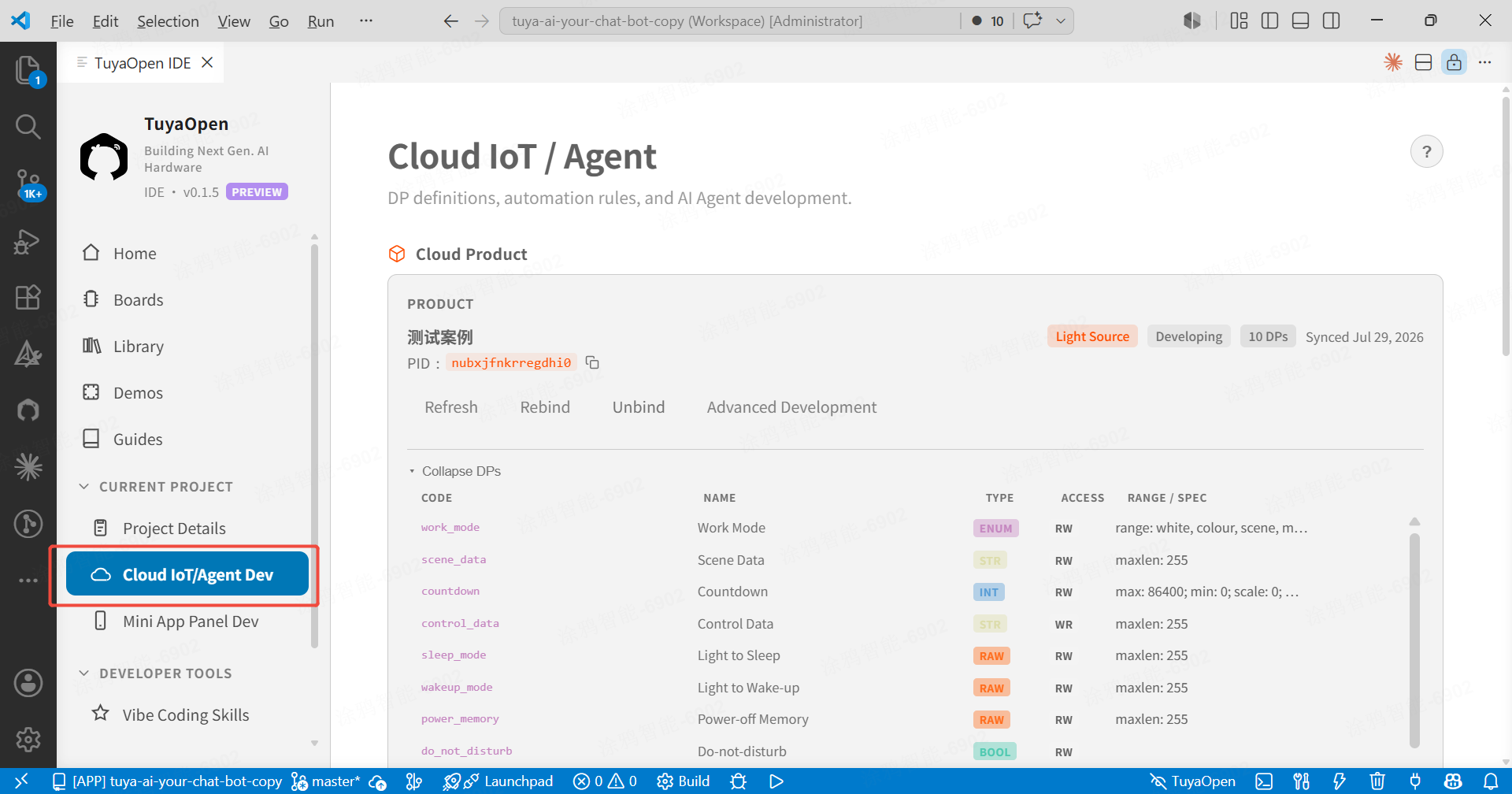The image size is (1512, 794).
Task: Click the Build gear in status bar
Action: pos(684,781)
